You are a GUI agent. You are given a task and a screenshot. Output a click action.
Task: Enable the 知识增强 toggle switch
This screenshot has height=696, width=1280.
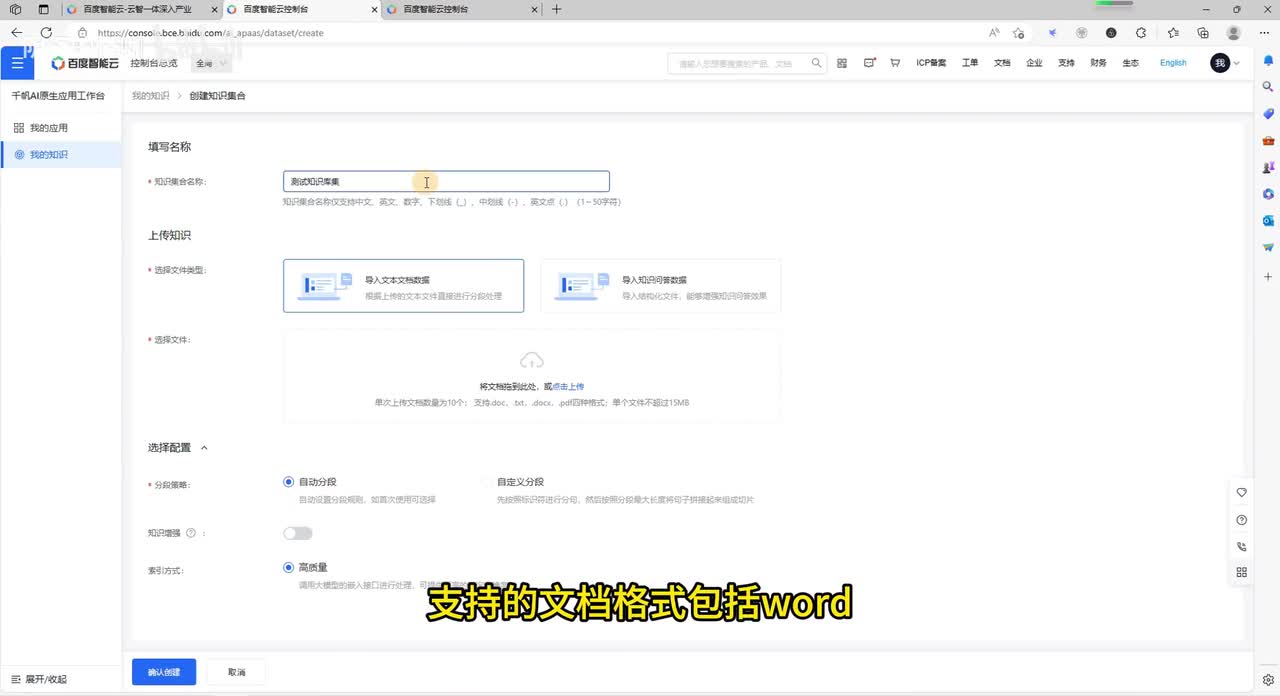298,533
